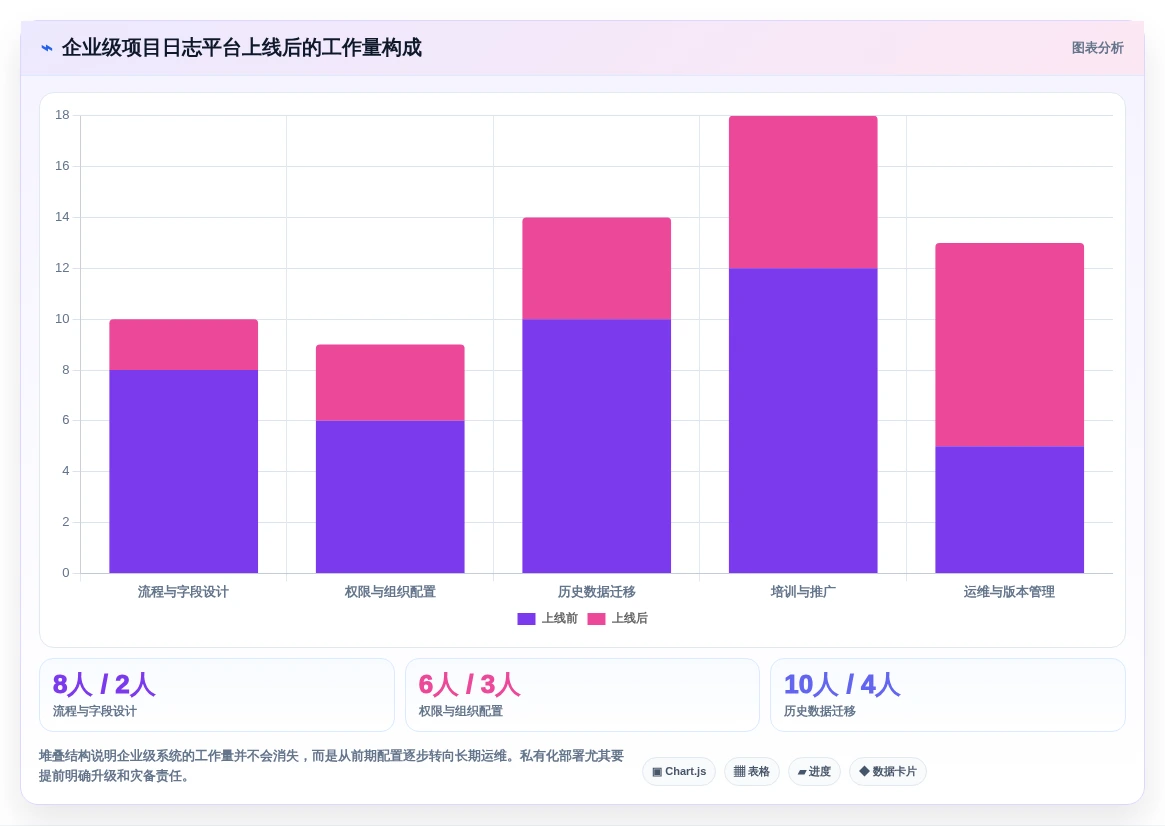The image size is (1165, 826).
Task: Select the 进度 tag chip
Action: [x=814, y=772]
